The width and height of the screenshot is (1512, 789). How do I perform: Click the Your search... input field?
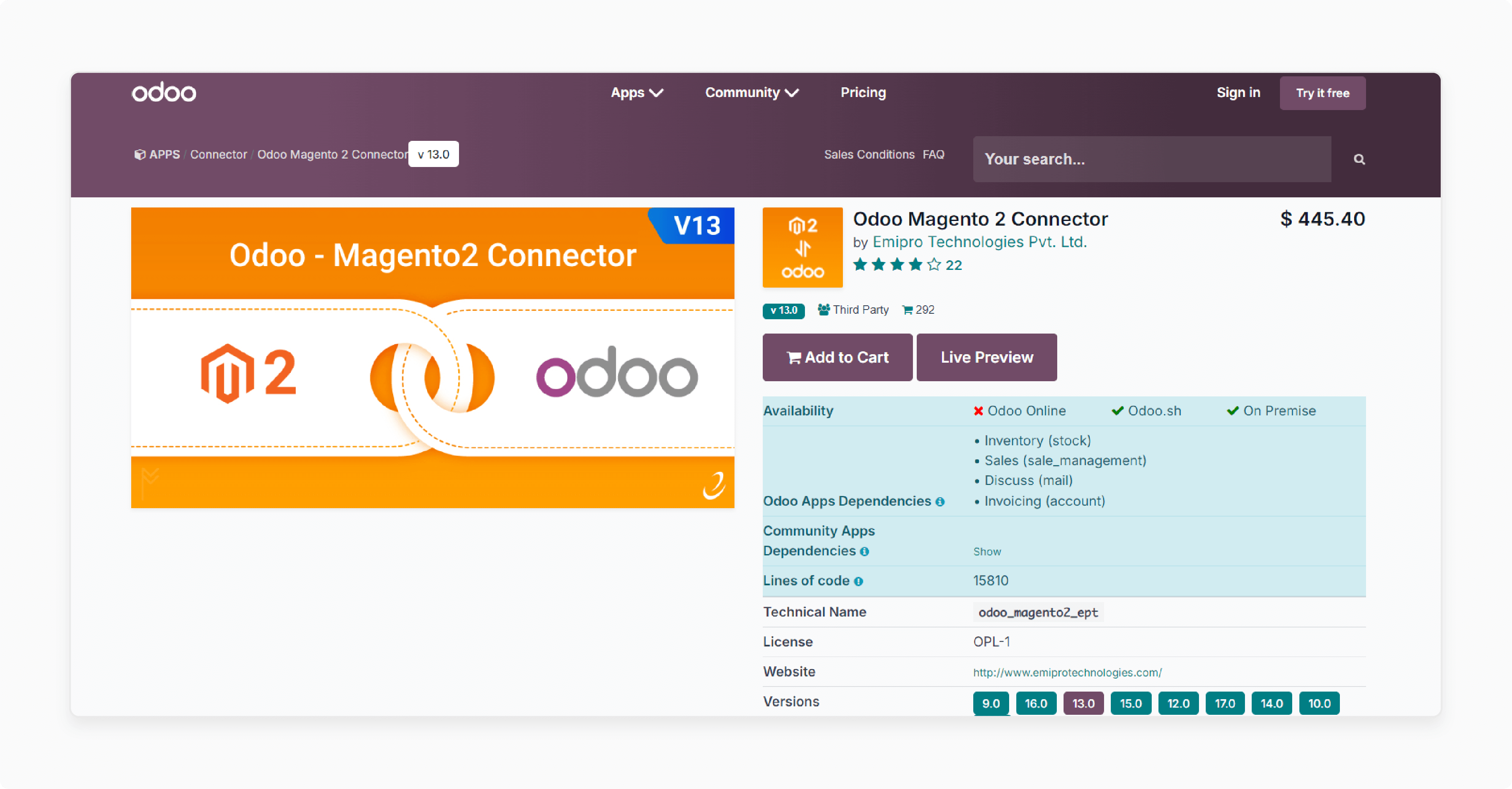[x=1152, y=159]
